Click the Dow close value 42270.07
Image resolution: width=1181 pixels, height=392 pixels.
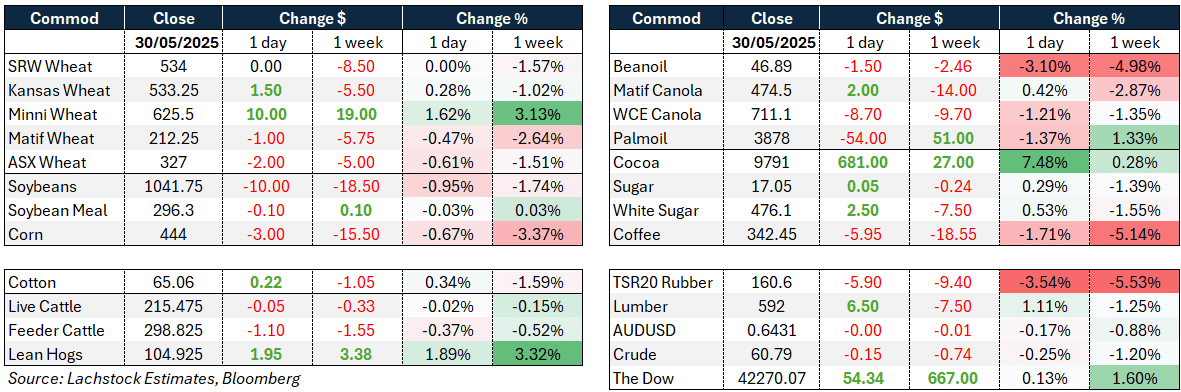pyautogui.click(x=771, y=378)
